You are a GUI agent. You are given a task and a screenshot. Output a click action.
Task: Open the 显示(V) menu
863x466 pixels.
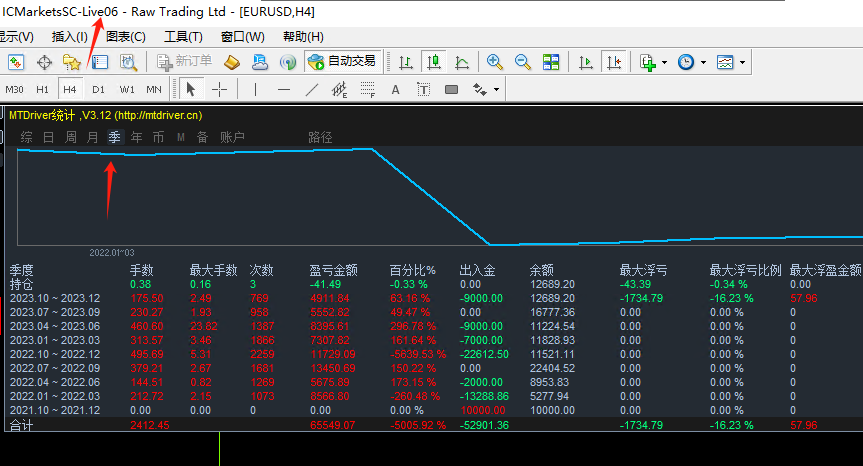(x=16, y=37)
